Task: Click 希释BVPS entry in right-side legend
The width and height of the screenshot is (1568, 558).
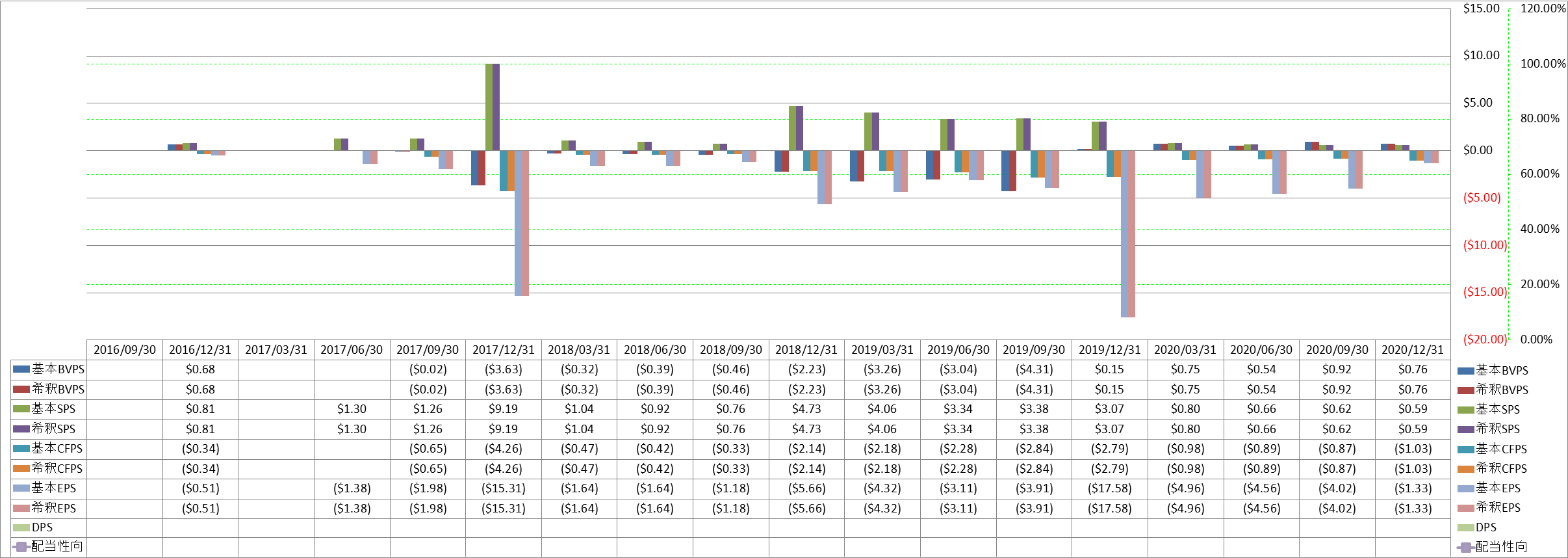Action: tap(1493, 390)
